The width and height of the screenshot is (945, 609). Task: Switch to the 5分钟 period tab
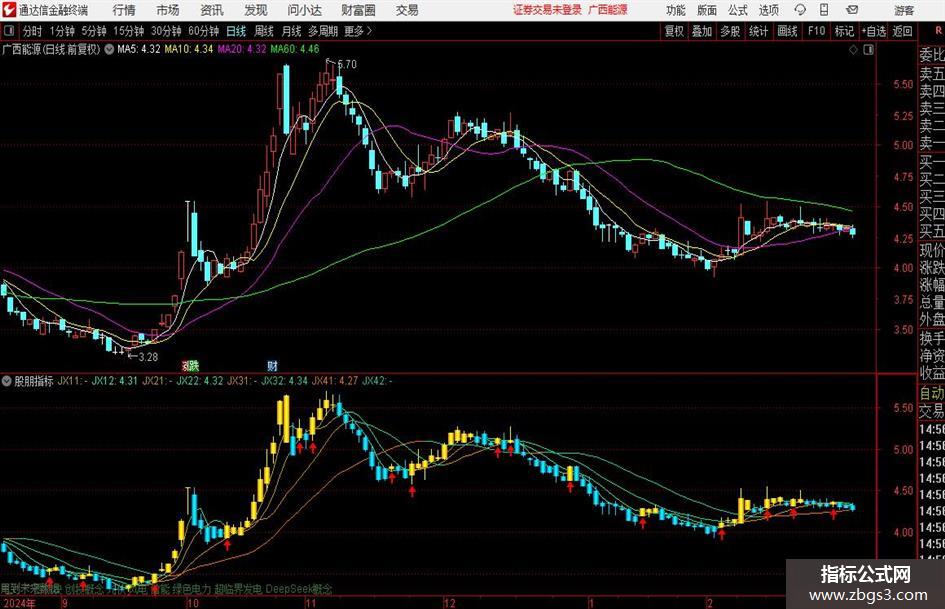point(94,31)
